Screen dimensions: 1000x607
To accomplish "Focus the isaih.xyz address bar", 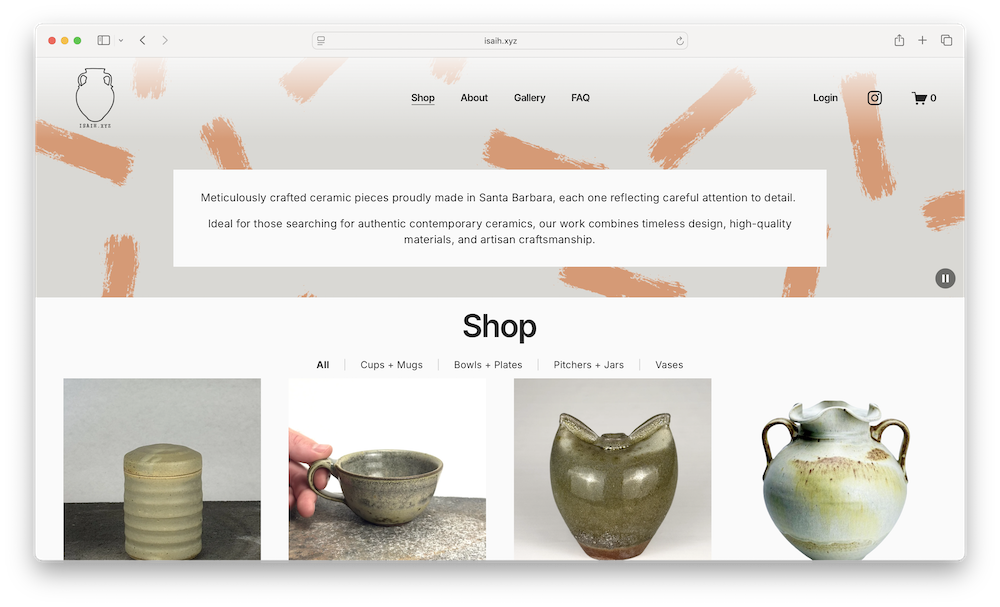I will click(500, 41).
